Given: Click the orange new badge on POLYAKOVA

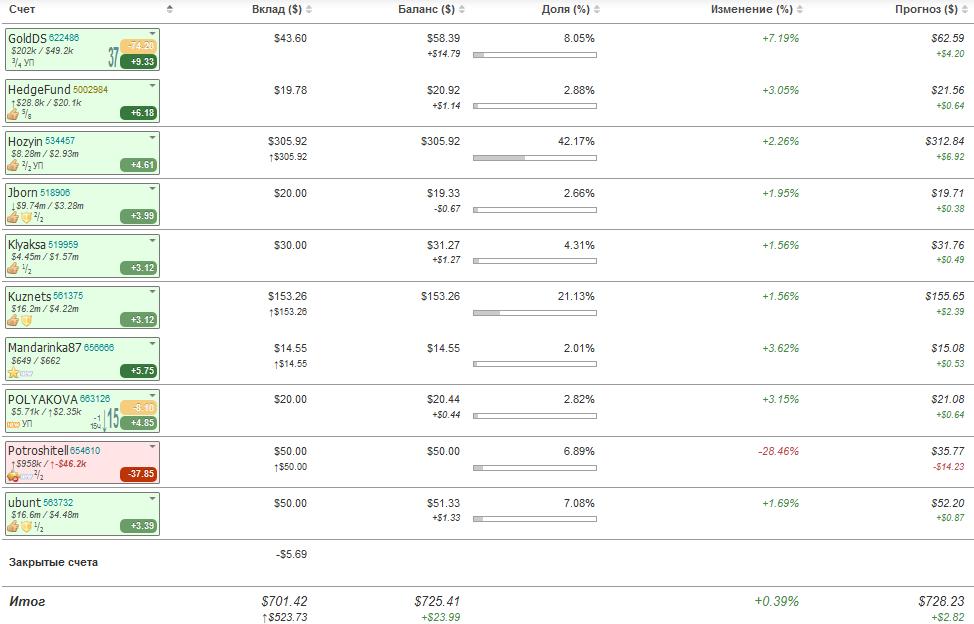Looking at the screenshot, I should click(14, 425).
